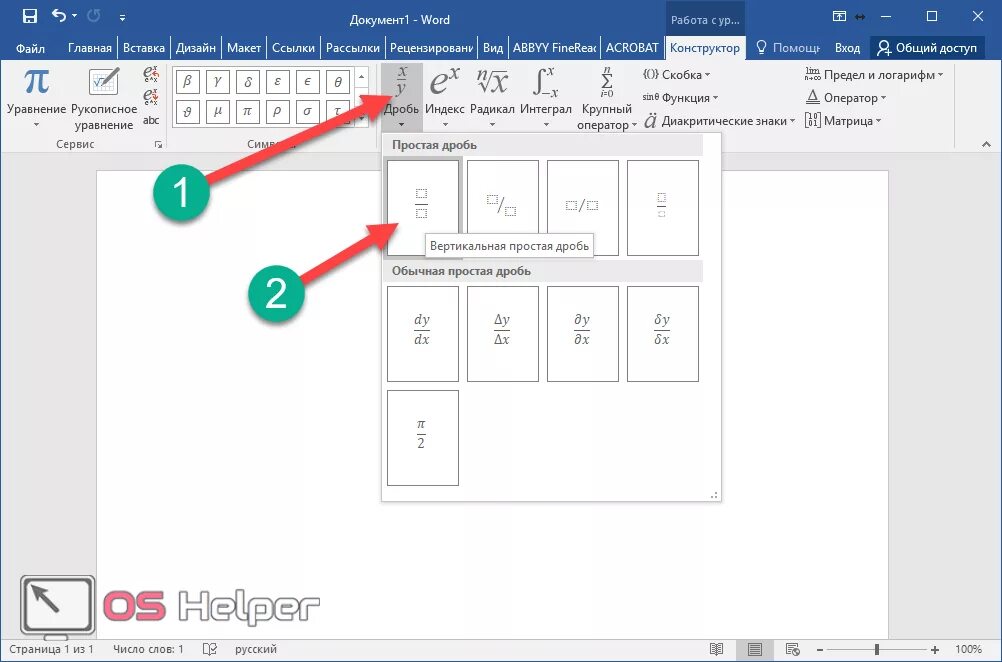The height and width of the screenshot is (662, 1002).
Task: Expand the Диакритические знаки menu
Action: tap(719, 121)
